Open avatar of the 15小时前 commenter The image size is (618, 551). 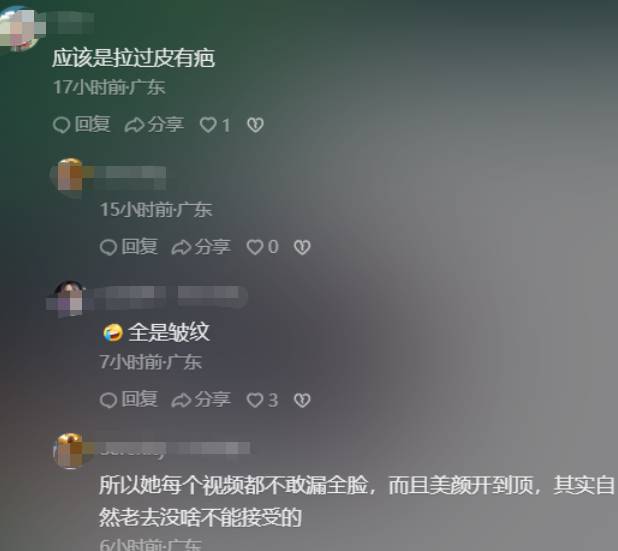(x=70, y=175)
